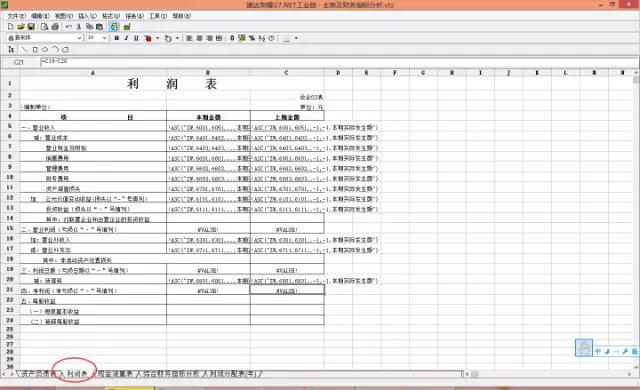Click the Undo arrow icon
Image resolution: width=640 pixels, height=390 pixels.
point(69,27)
